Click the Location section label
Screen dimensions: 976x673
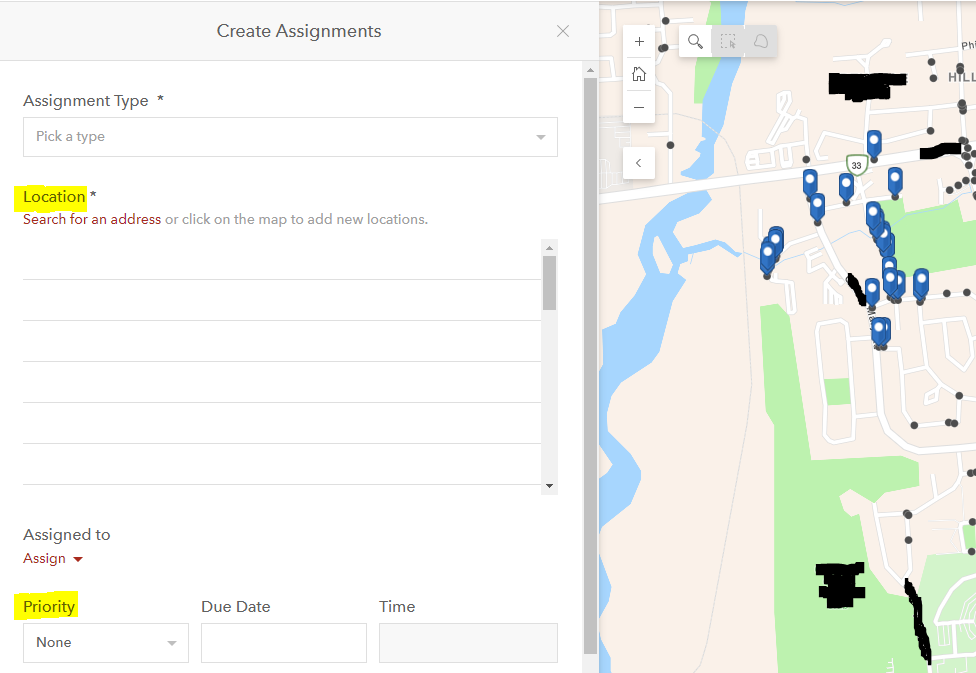[52, 197]
